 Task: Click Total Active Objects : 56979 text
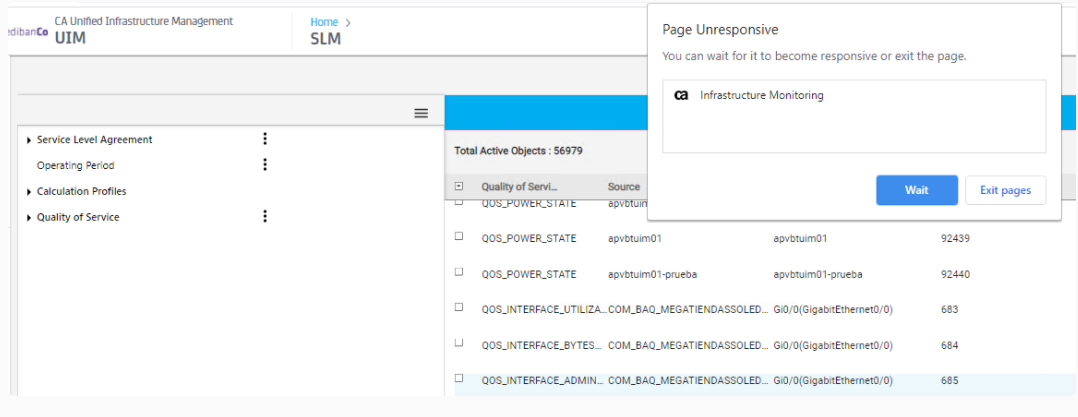[518, 150]
